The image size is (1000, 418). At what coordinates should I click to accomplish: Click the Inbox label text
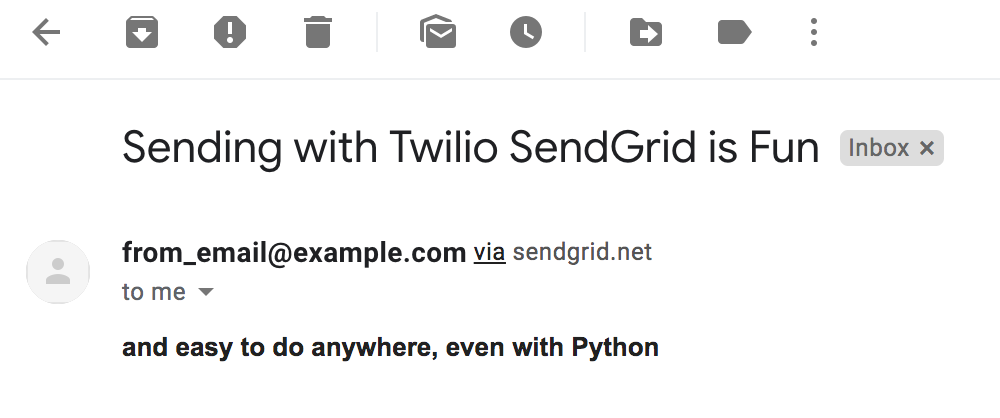(x=878, y=148)
